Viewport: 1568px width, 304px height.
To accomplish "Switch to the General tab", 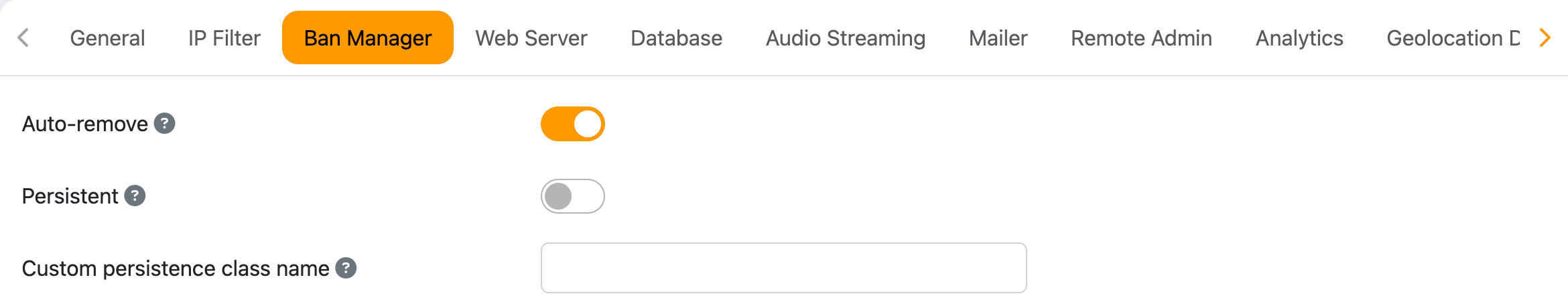I will click(x=107, y=38).
